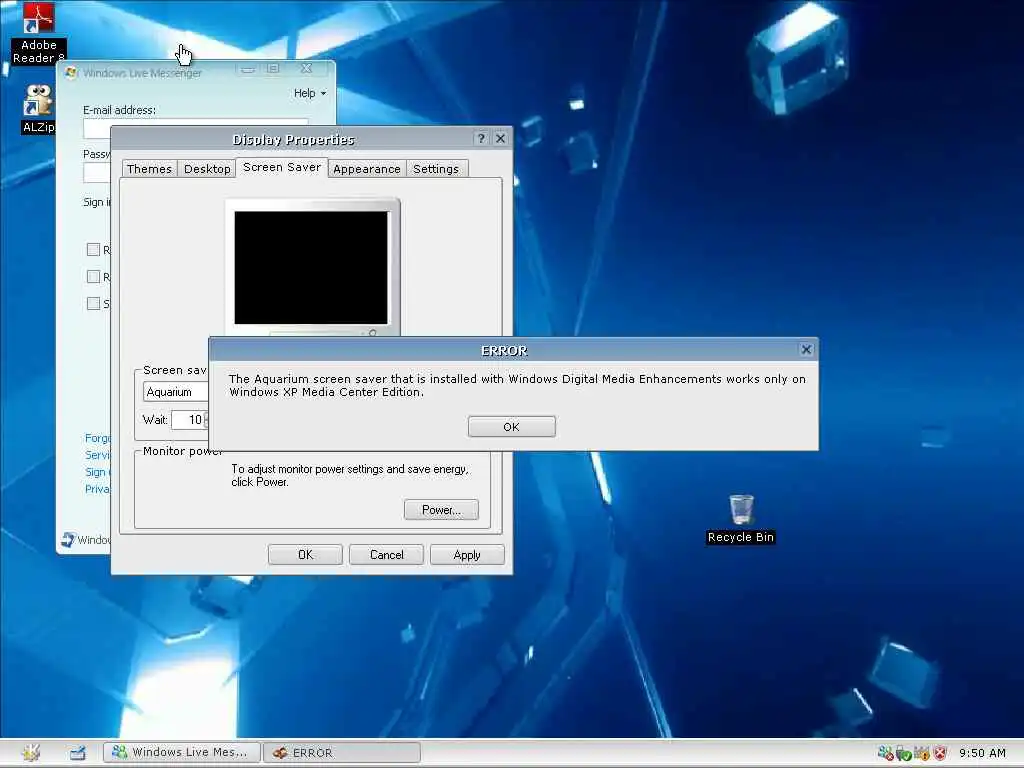Click the Messenger tray icon
Image resolution: width=1024 pixels, height=768 pixels.
coord(885,753)
